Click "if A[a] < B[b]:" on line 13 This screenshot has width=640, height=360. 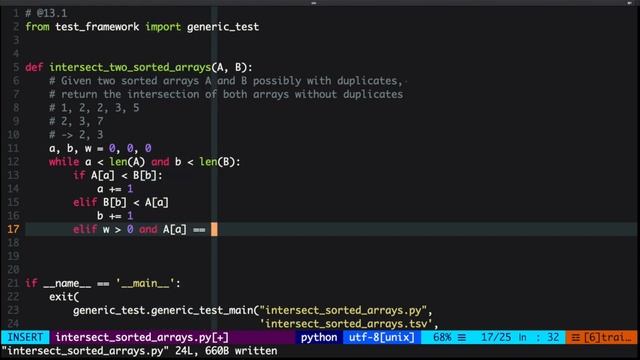pyautogui.click(x=118, y=176)
